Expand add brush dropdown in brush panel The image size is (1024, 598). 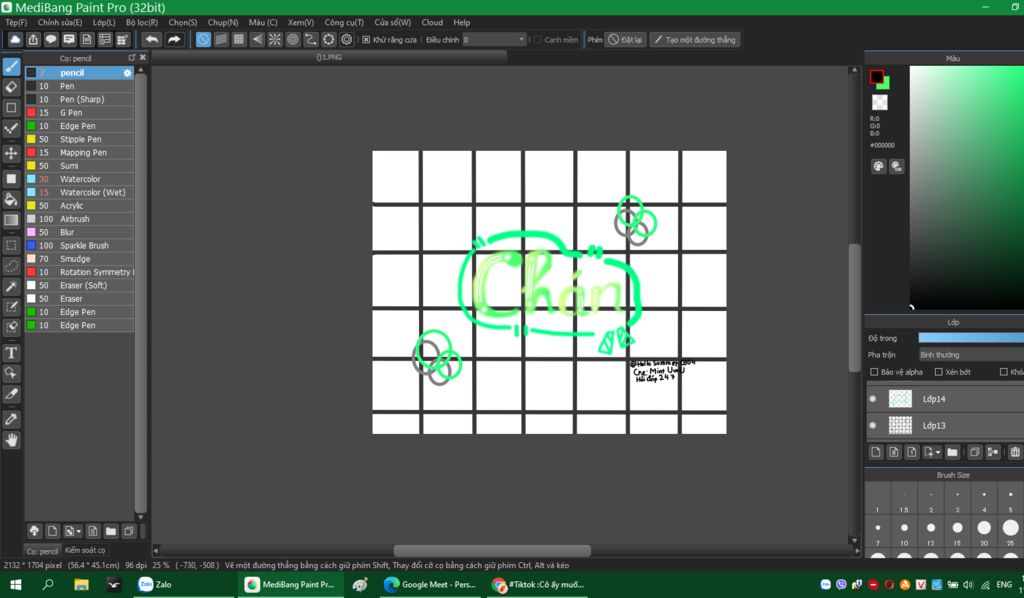click(78, 531)
